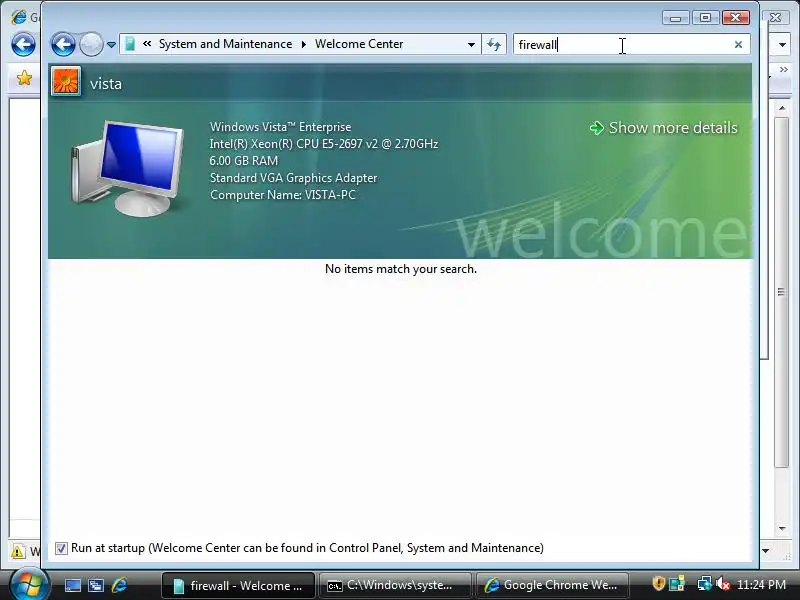This screenshot has height=600, width=800.
Task: Click Favorites star in Internet Explorer
Action: coord(24,78)
